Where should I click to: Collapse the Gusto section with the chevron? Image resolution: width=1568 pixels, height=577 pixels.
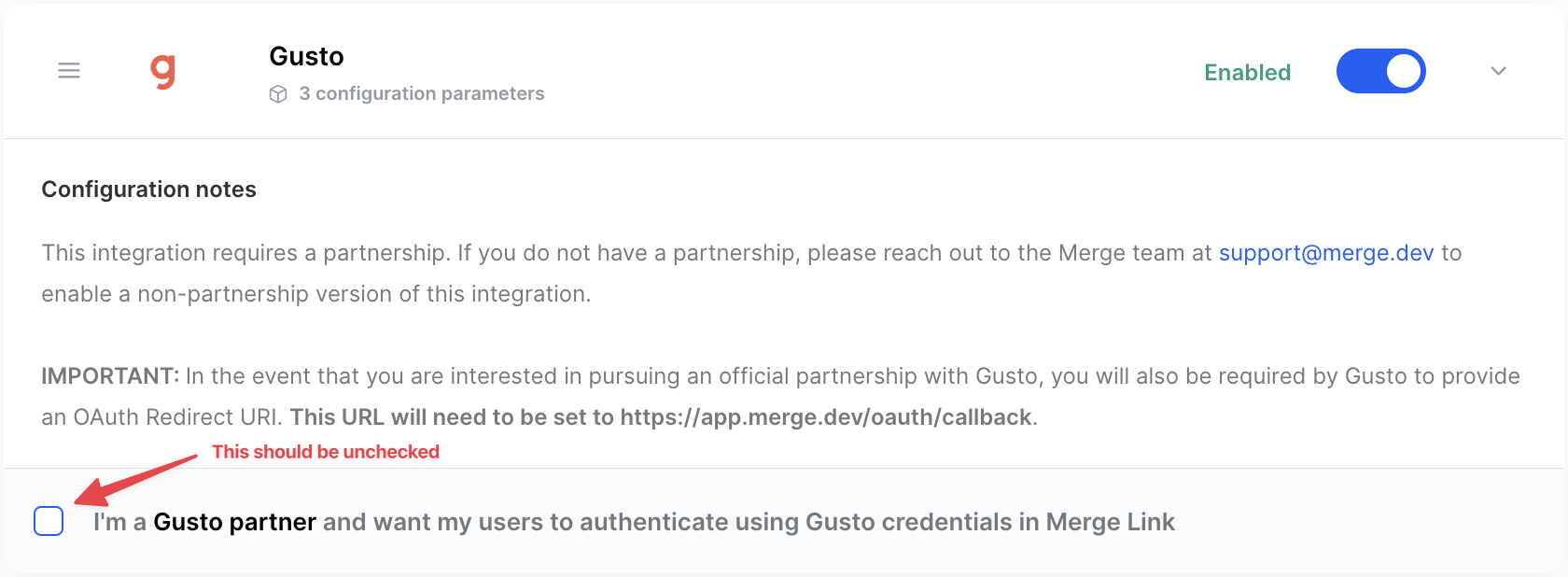coord(1498,71)
